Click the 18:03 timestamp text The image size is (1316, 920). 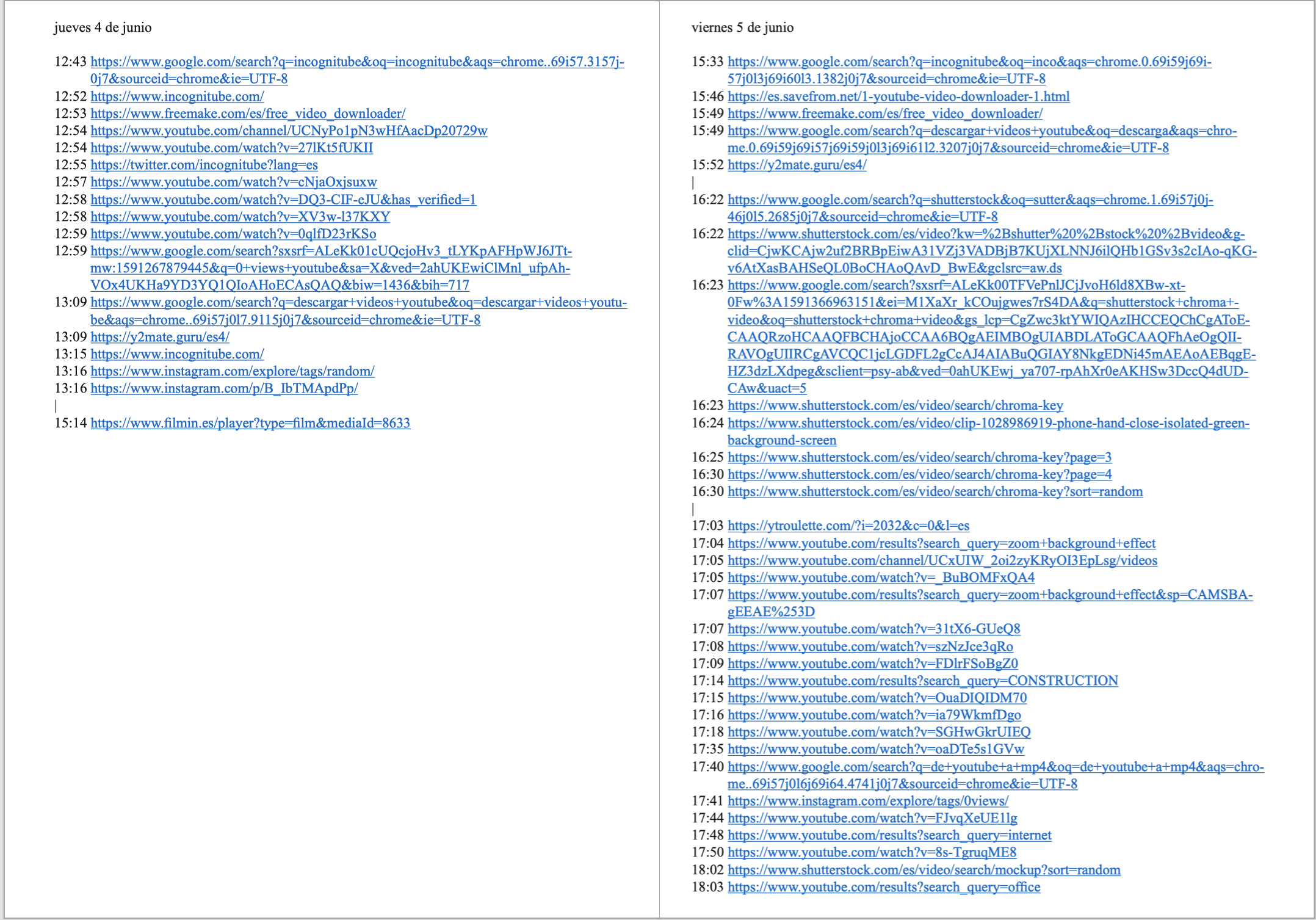(x=707, y=887)
